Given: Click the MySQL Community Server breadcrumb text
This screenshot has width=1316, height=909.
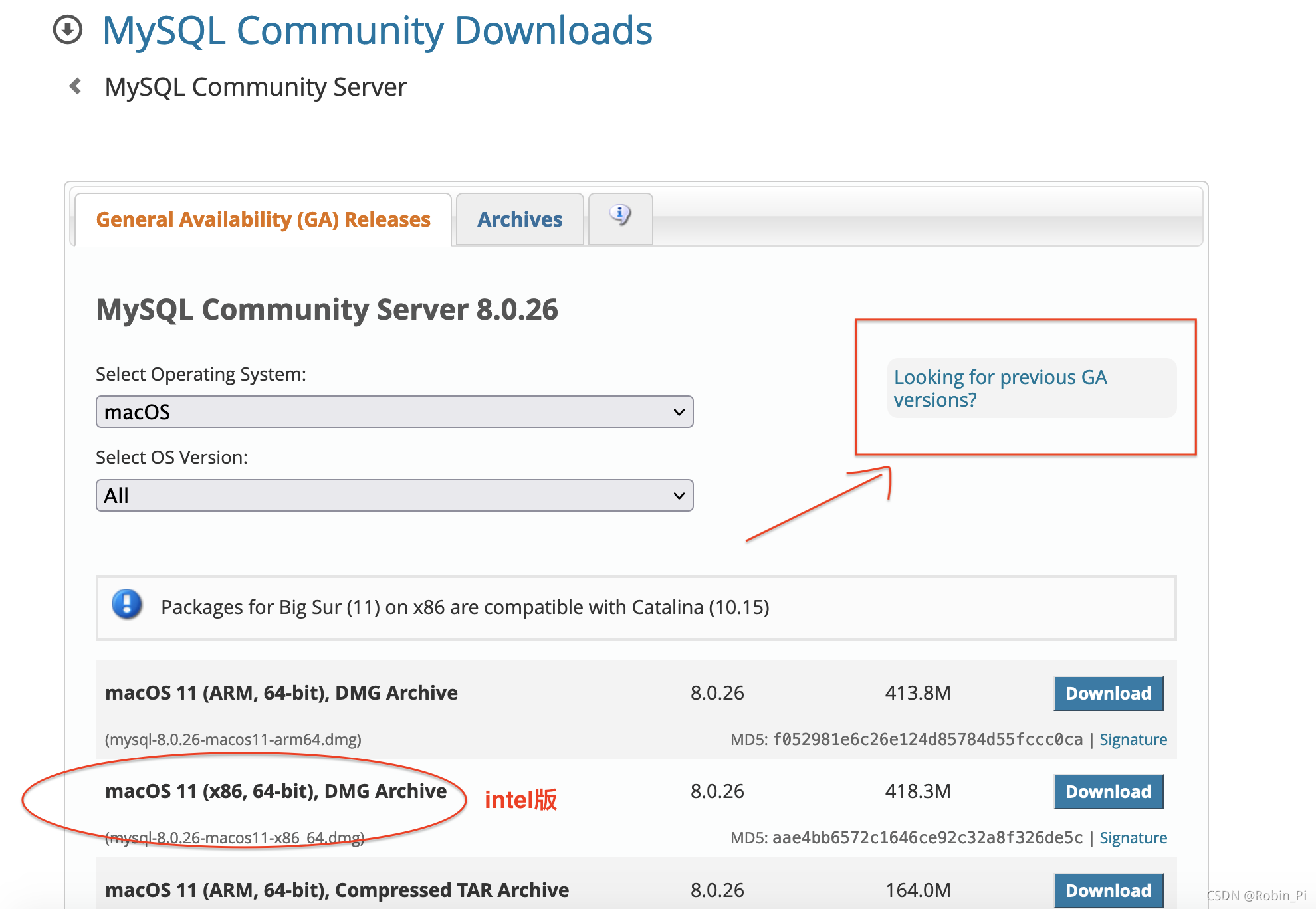Looking at the screenshot, I should click(x=256, y=87).
